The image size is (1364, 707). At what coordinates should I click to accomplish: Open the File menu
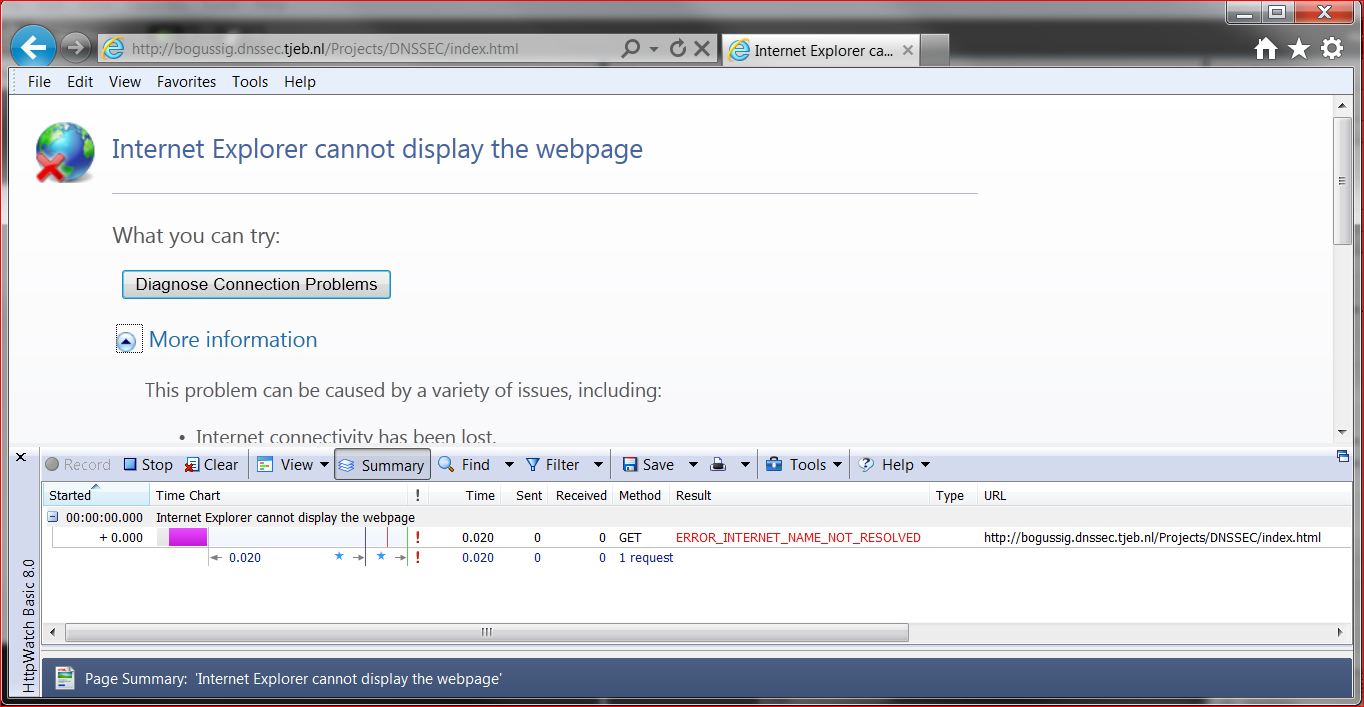39,82
